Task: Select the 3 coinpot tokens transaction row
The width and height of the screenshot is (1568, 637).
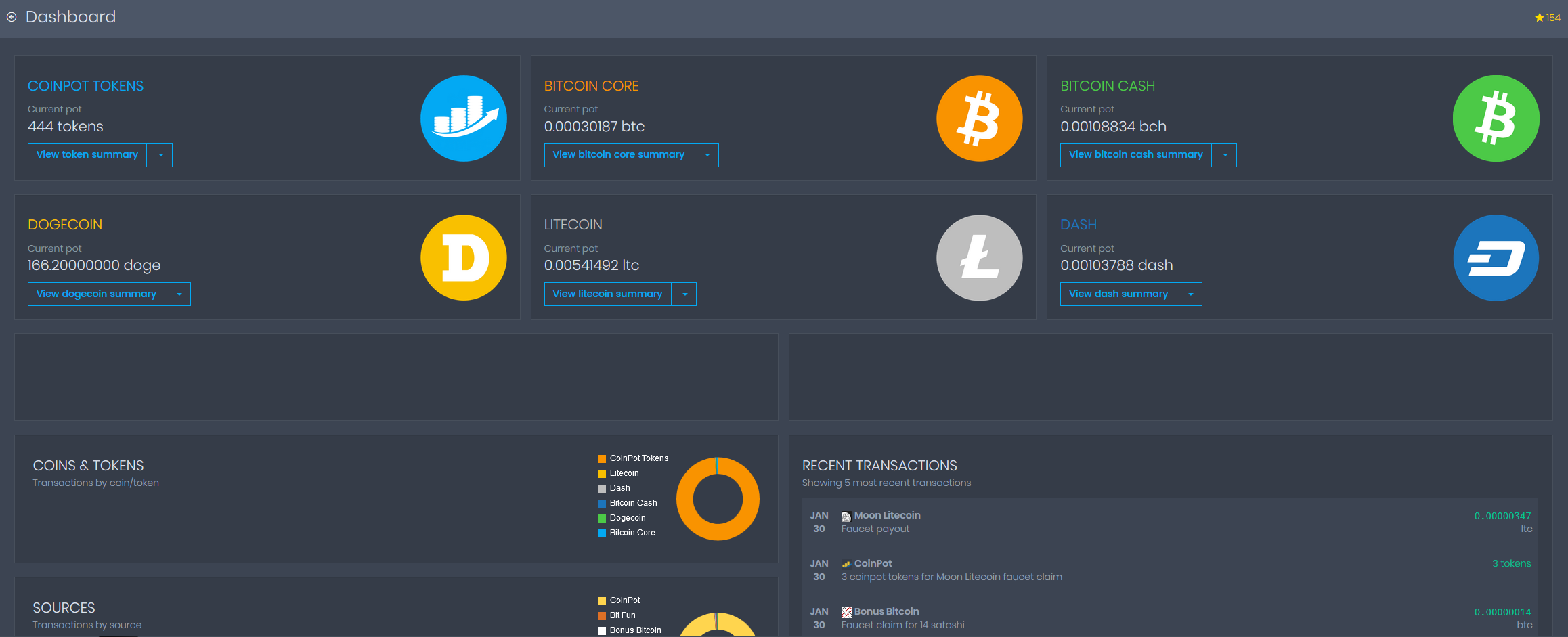Action: 1170,570
